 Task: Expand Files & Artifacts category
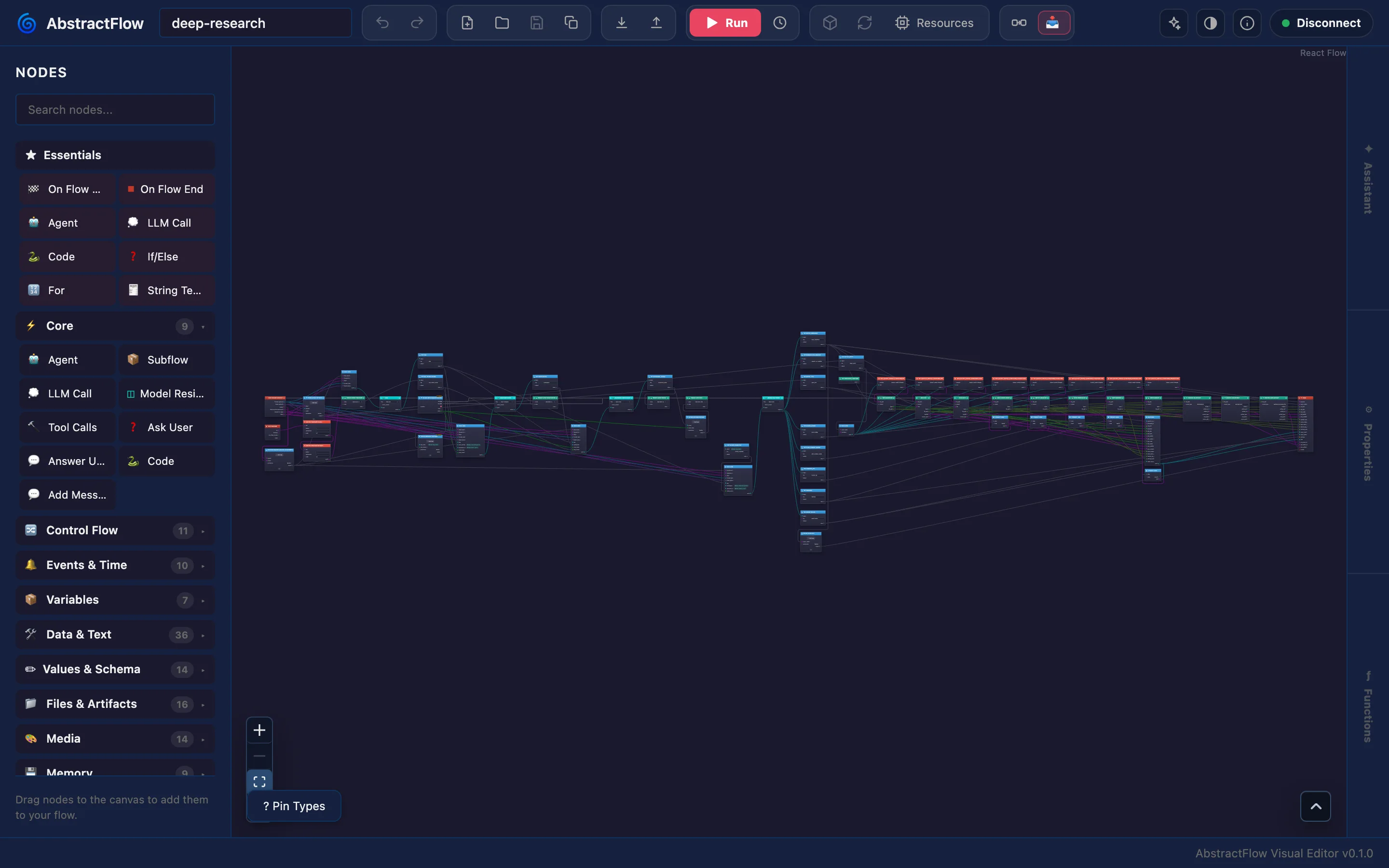pos(115,704)
